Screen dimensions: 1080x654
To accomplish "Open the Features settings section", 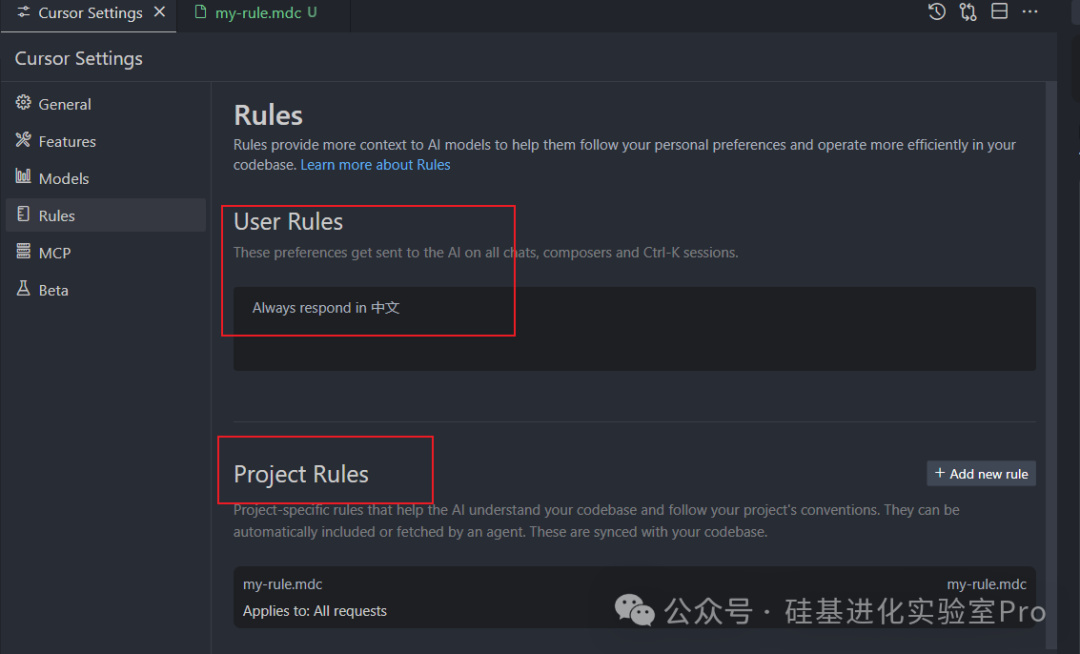I will coord(105,141).
